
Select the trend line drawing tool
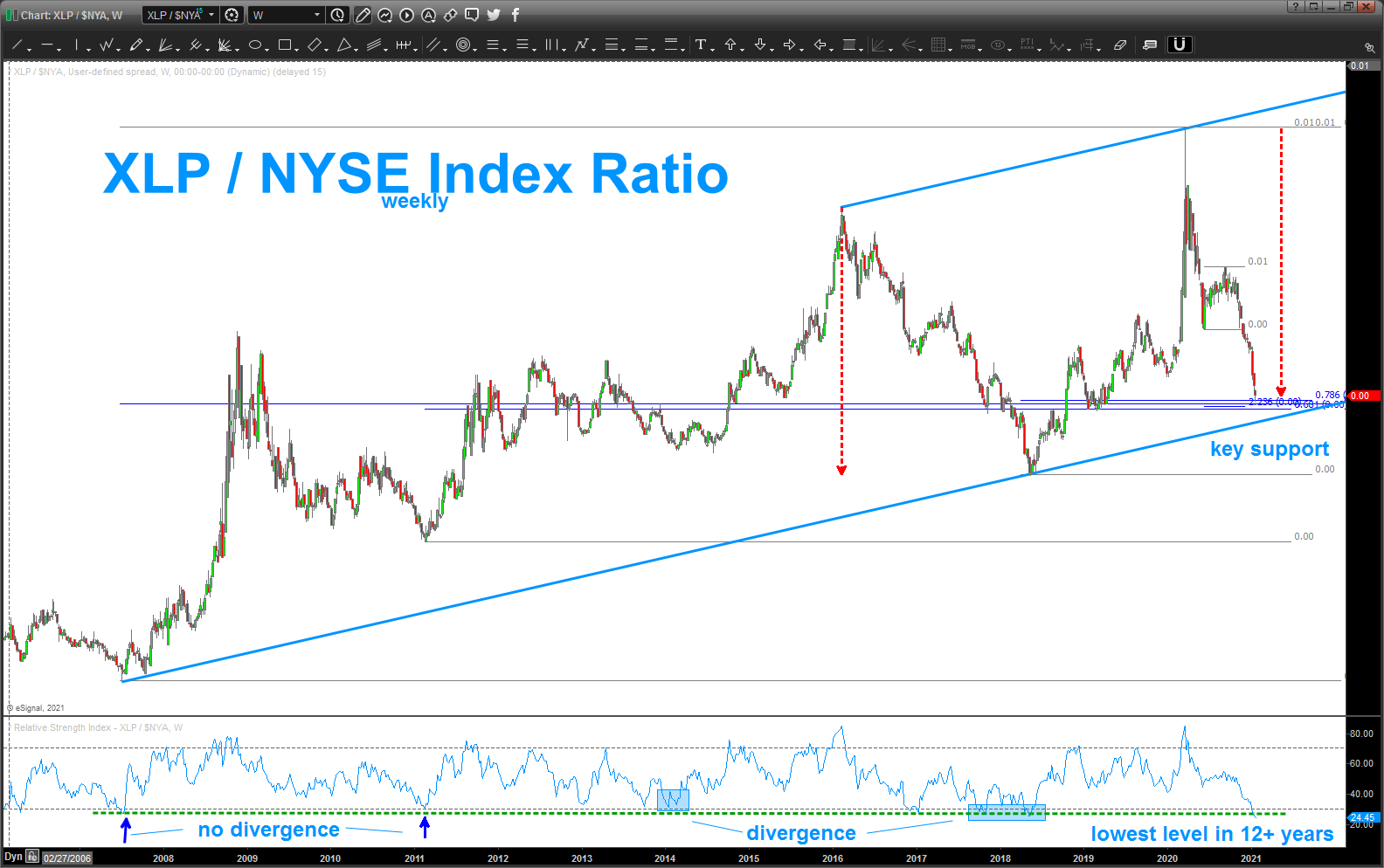17,45
